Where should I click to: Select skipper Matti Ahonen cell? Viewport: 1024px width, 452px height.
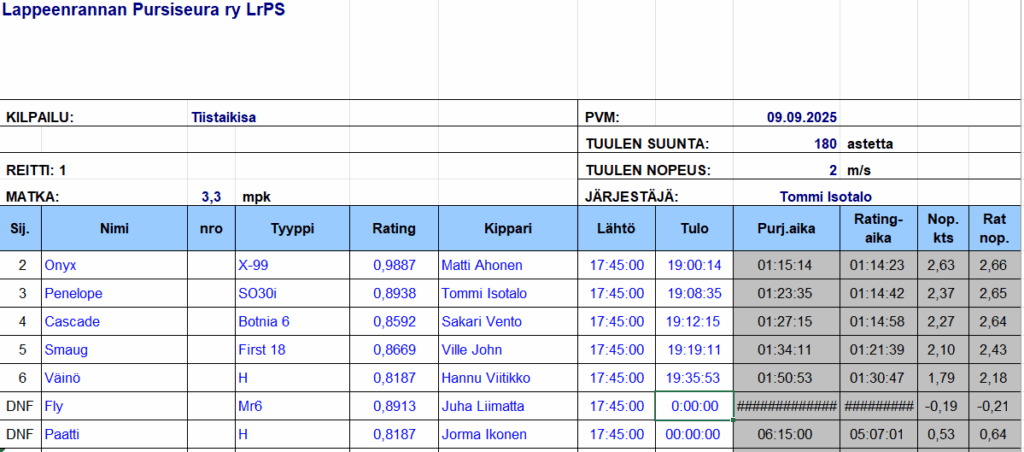(x=482, y=265)
